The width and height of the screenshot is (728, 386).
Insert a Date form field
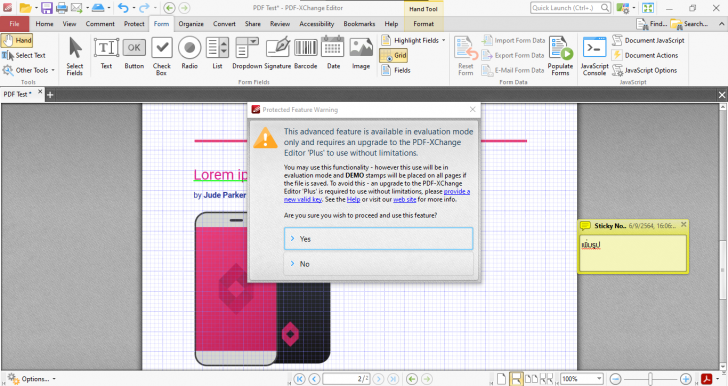[333, 54]
